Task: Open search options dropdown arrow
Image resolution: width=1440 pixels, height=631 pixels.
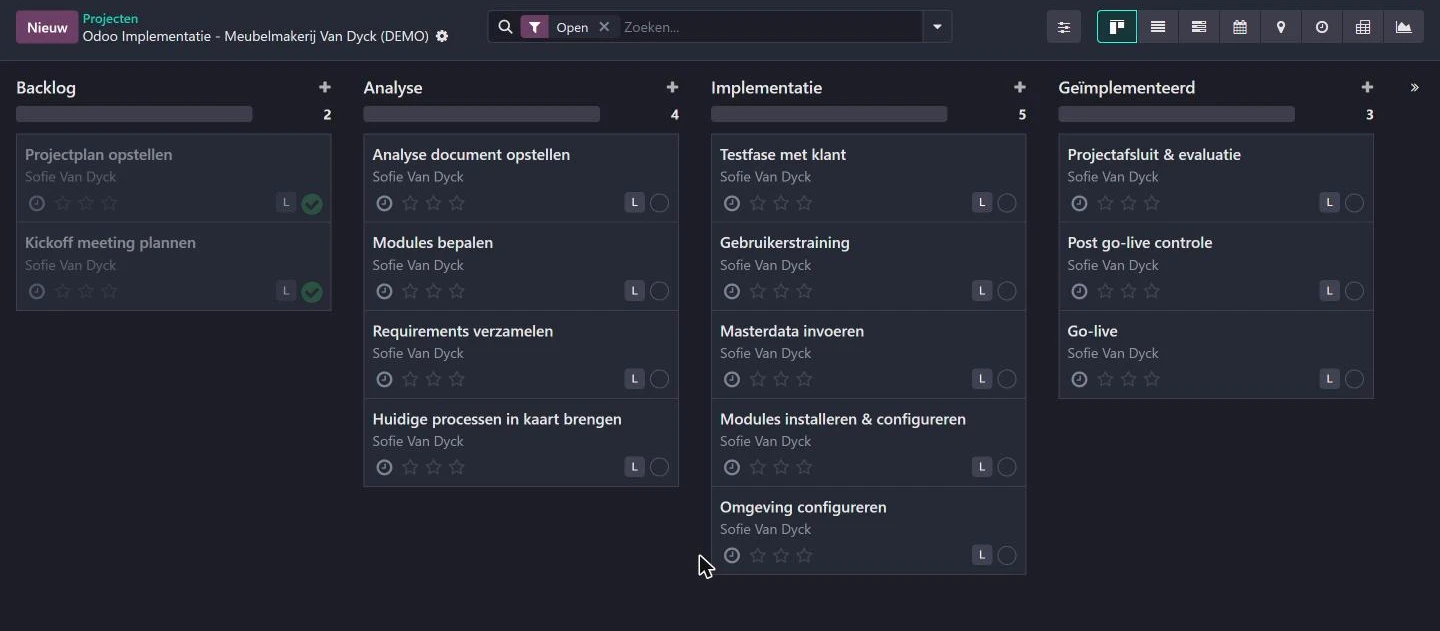Action: (937, 27)
